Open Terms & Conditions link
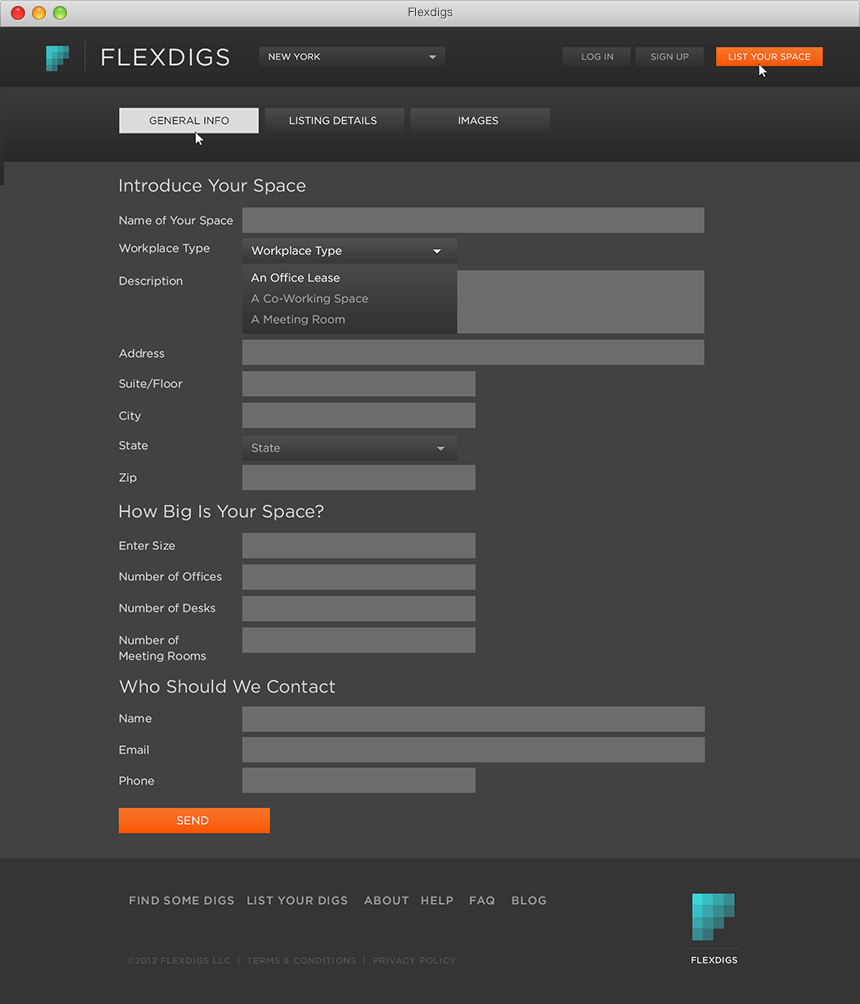This screenshot has width=860, height=1004. [x=301, y=960]
